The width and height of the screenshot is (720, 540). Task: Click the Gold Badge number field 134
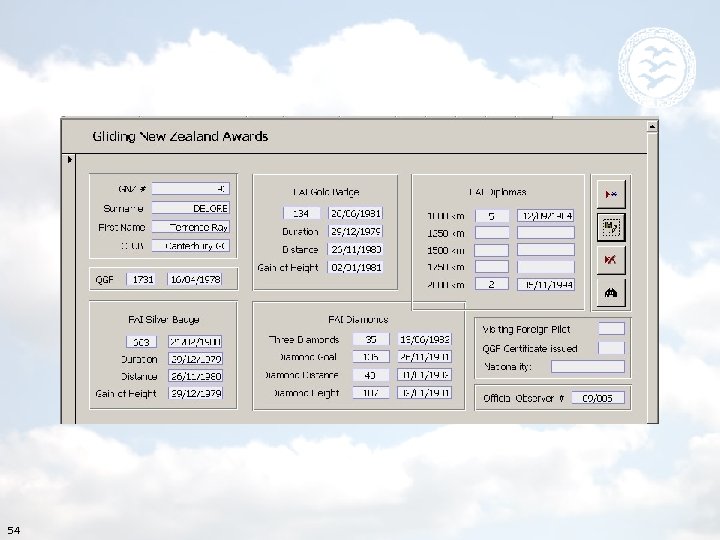301,213
